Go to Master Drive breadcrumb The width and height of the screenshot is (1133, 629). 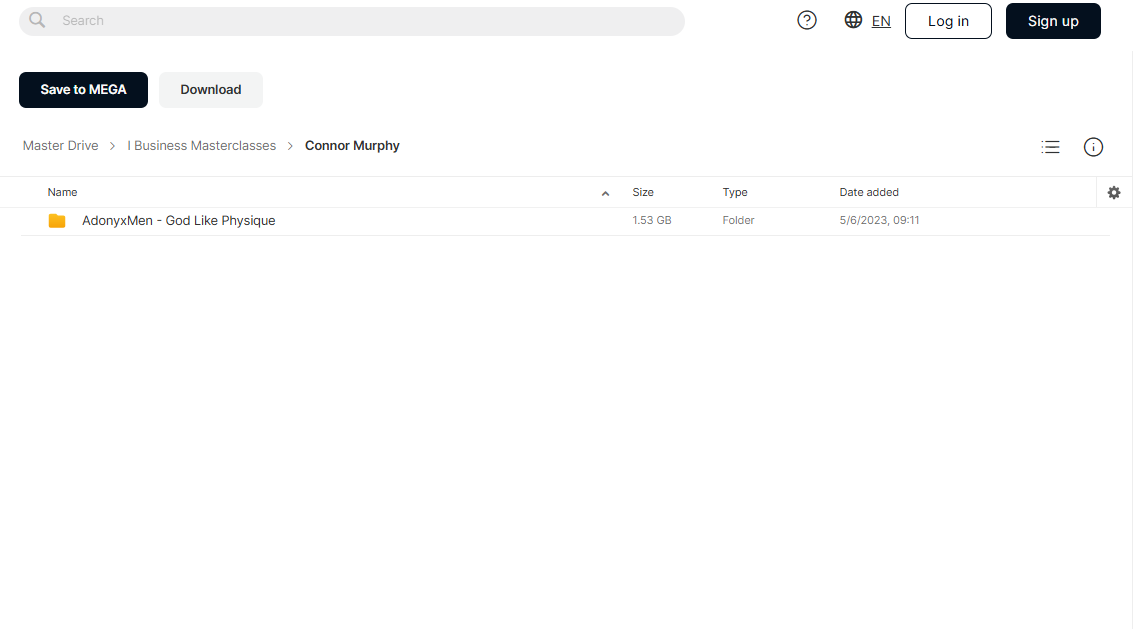(60, 145)
